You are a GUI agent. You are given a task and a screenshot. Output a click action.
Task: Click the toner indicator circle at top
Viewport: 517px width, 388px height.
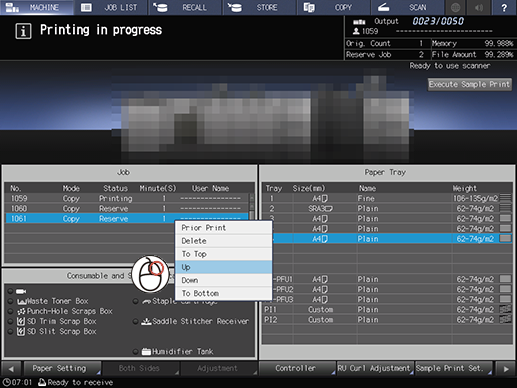click(x=10, y=291)
